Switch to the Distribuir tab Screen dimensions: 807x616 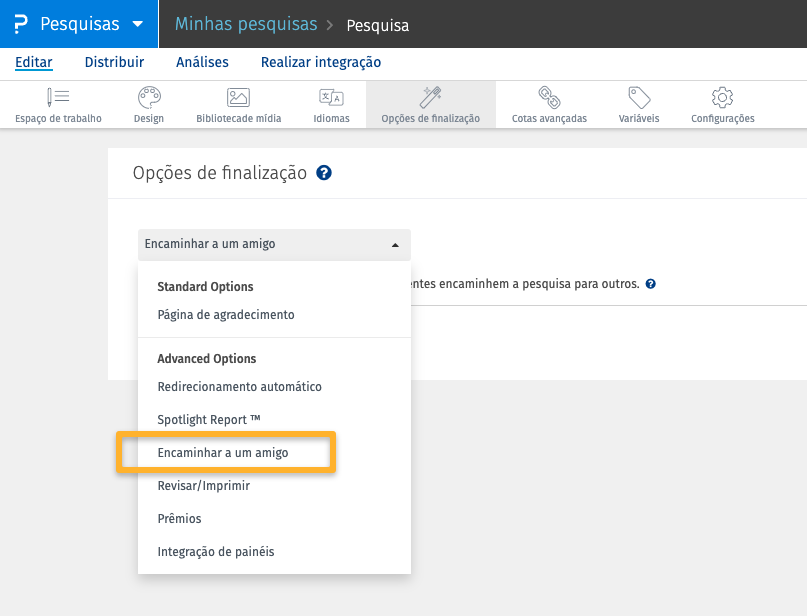(x=114, y=62)
